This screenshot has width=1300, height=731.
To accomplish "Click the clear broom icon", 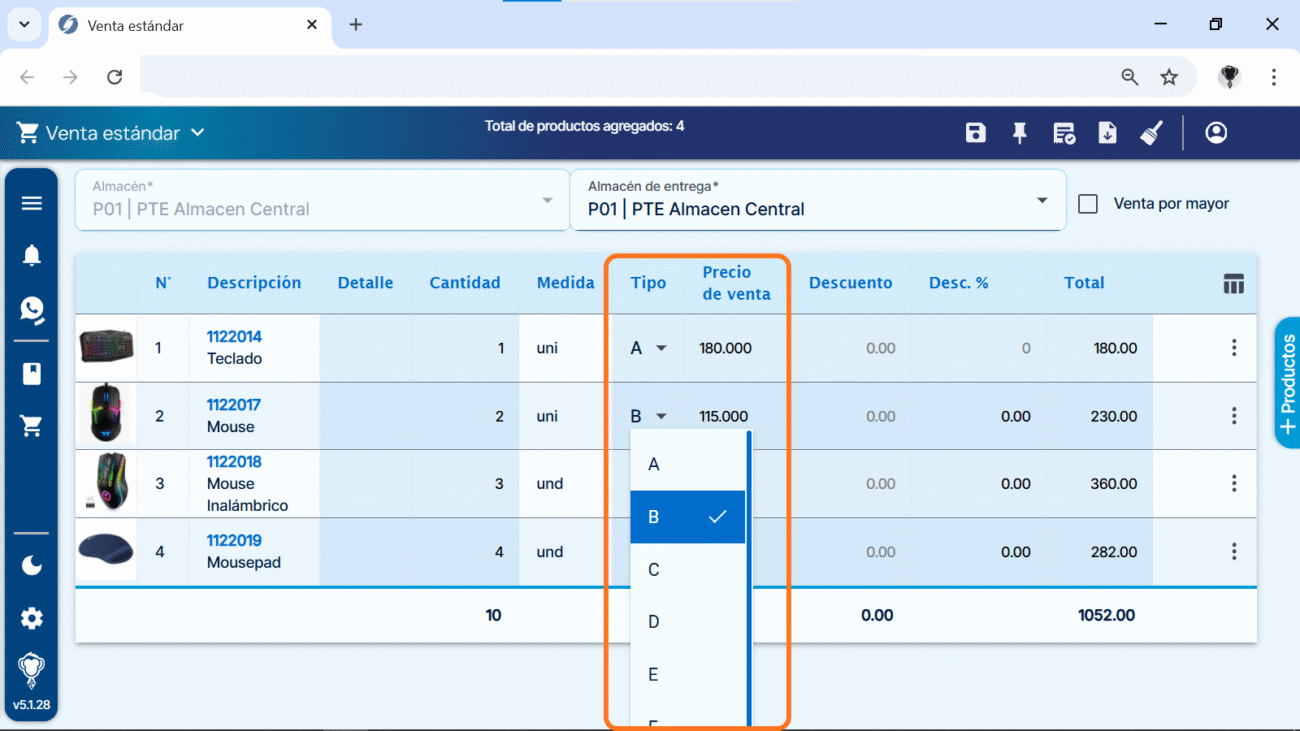I will 1151,133.
